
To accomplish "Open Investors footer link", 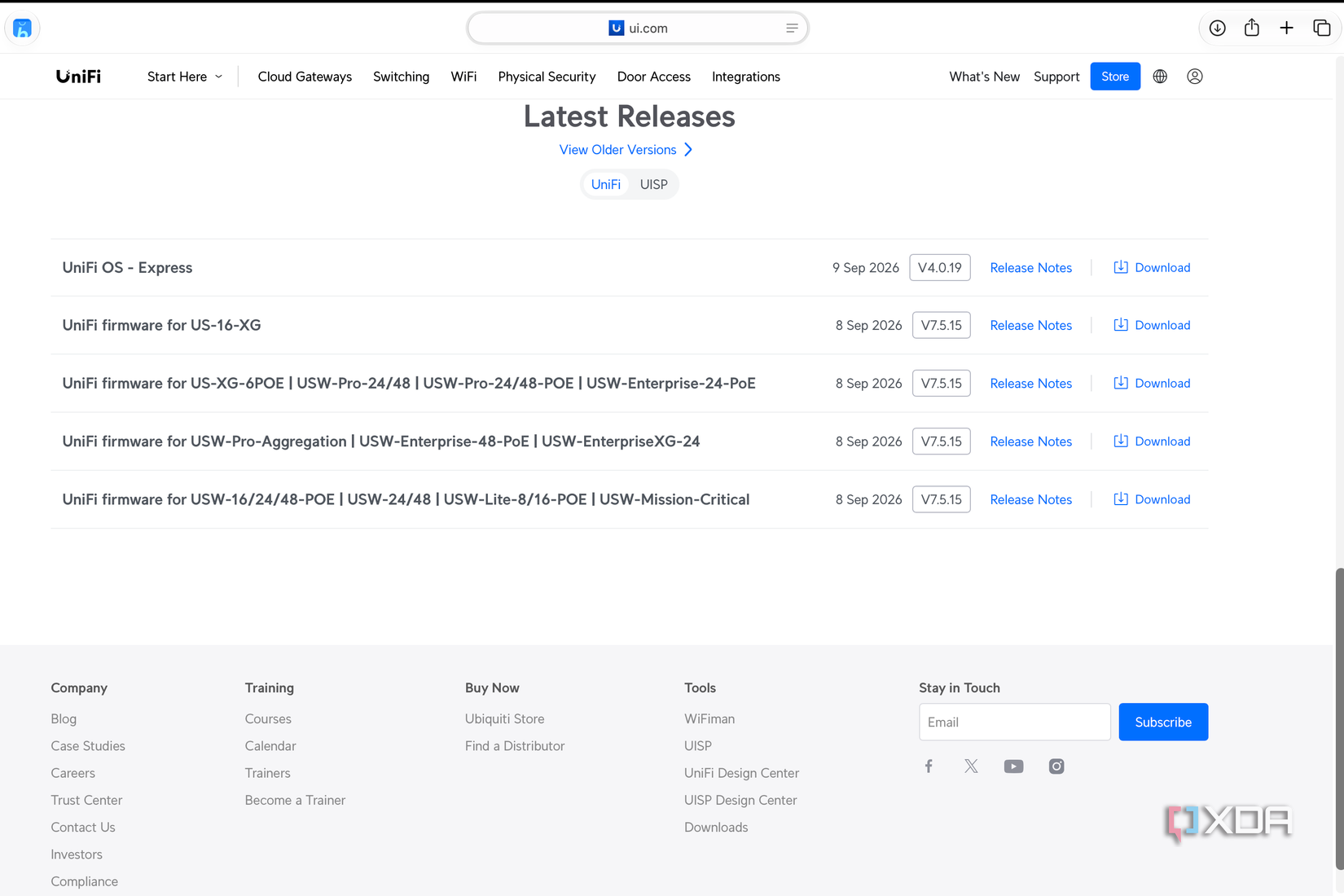I will pyautogui.click(x=77, y=854).
